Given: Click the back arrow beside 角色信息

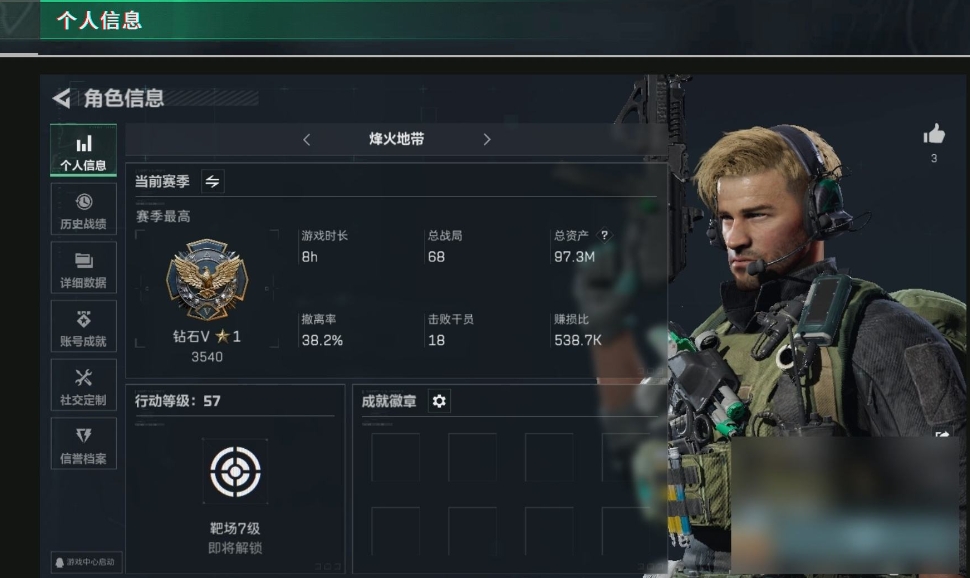Looking at the screenshot, I should click(62, 98).
